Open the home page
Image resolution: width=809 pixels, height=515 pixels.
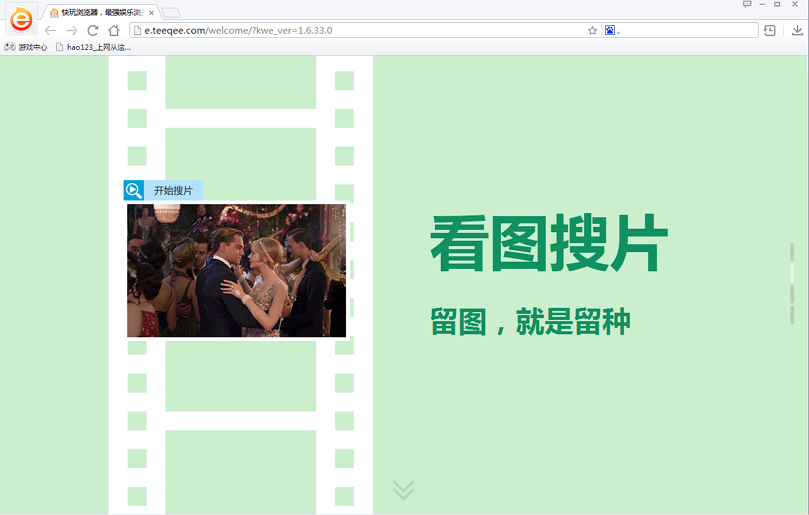coord(114,30)
